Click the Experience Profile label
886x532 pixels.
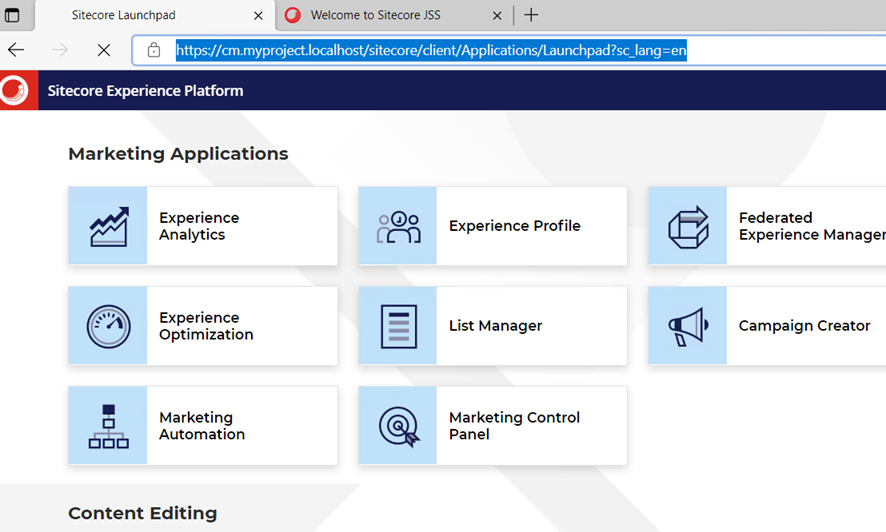point(515,226)
